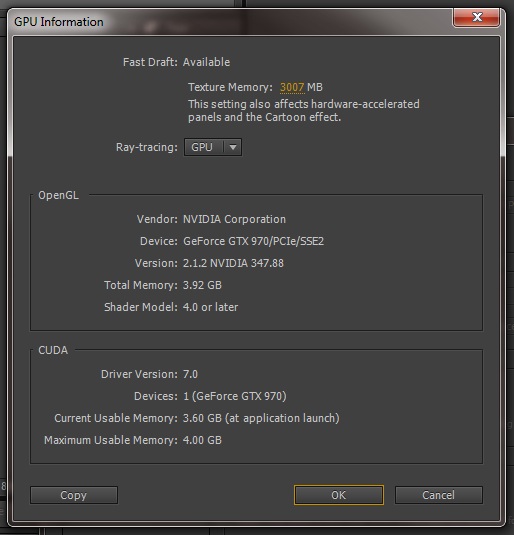This screenshot has width=514, height=535.
Task: Click the Cancel button
Action: pos(439,495)
